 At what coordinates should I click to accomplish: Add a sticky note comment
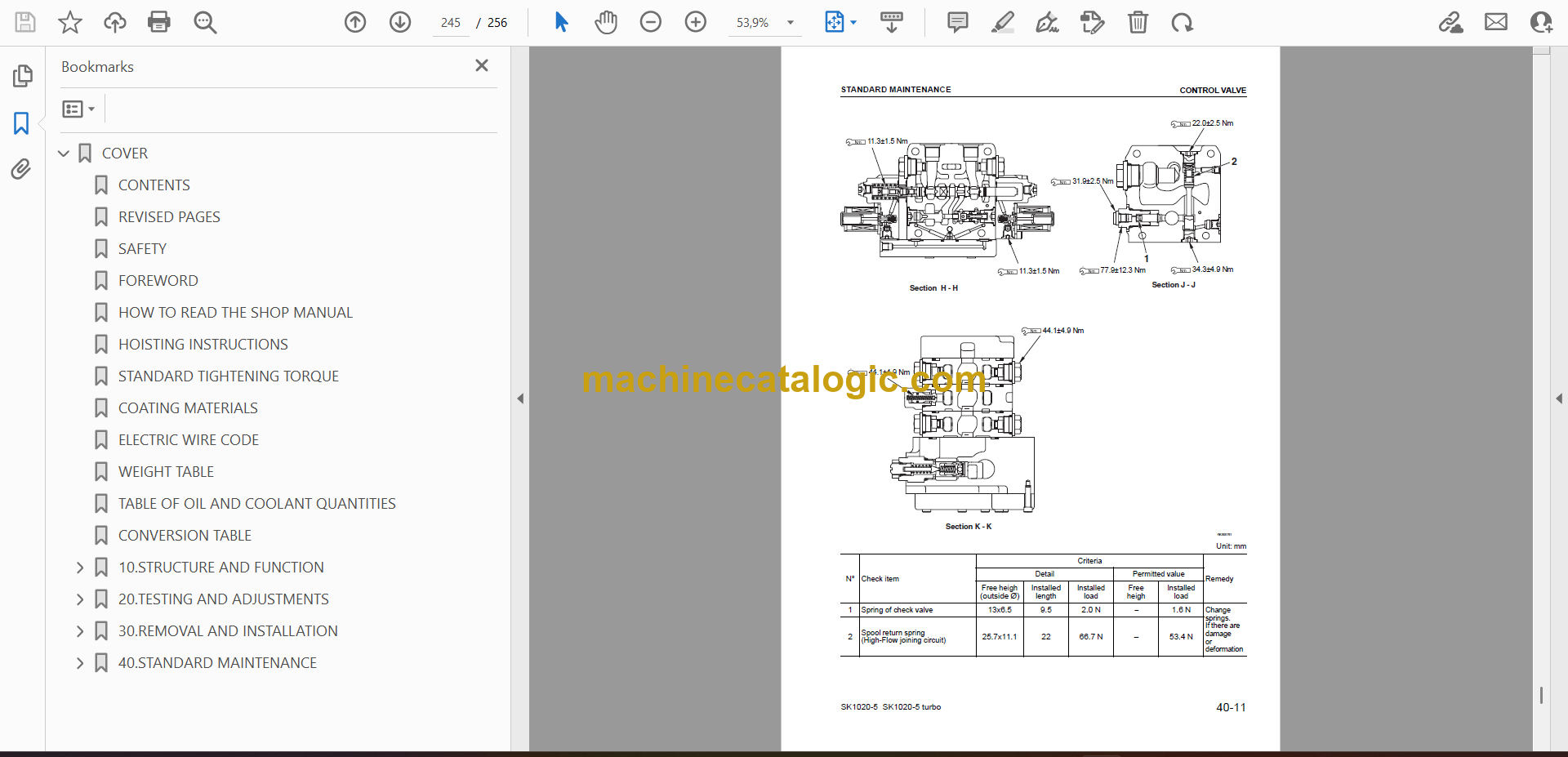958,22
